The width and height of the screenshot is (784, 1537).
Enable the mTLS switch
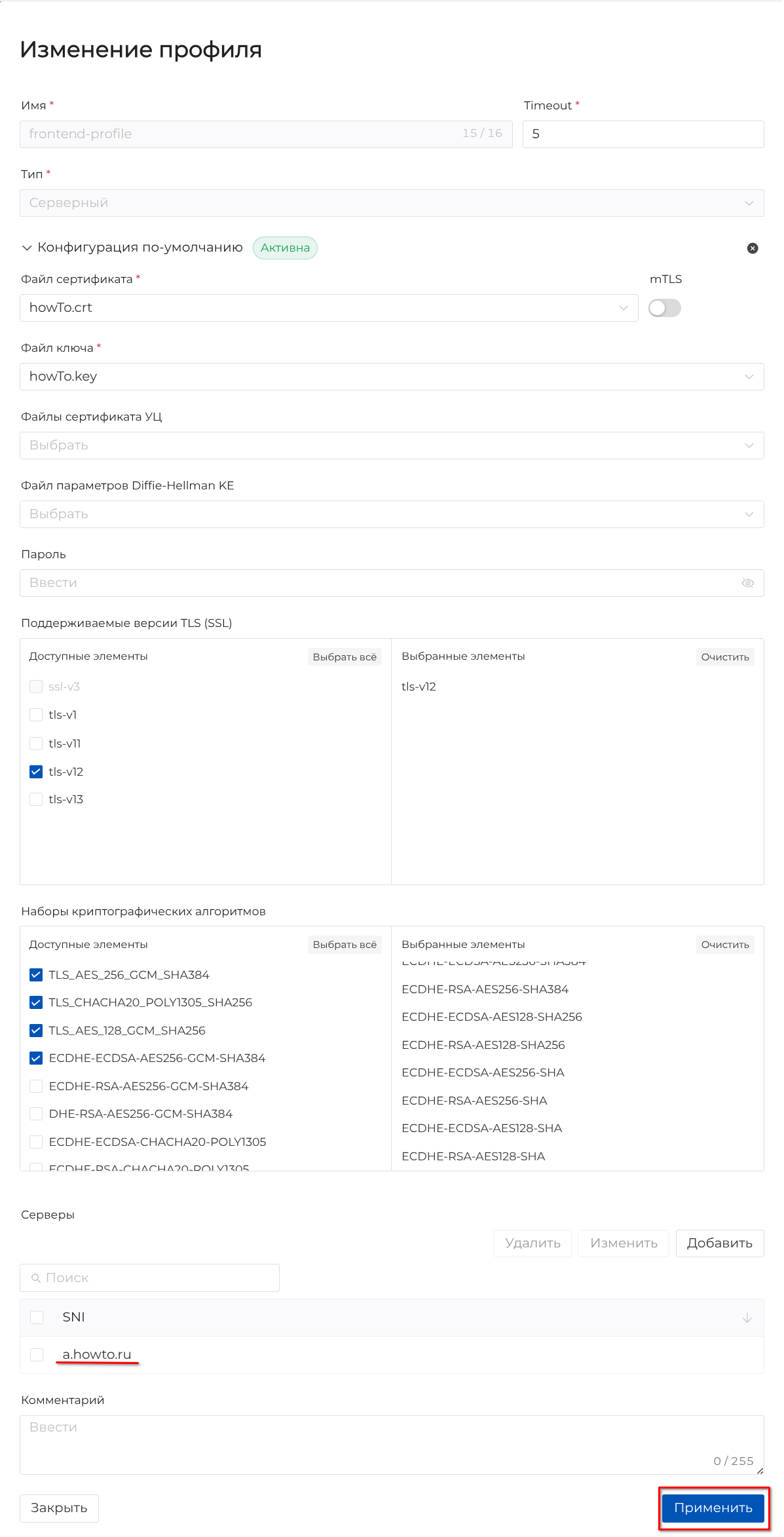tap(664, 308)
